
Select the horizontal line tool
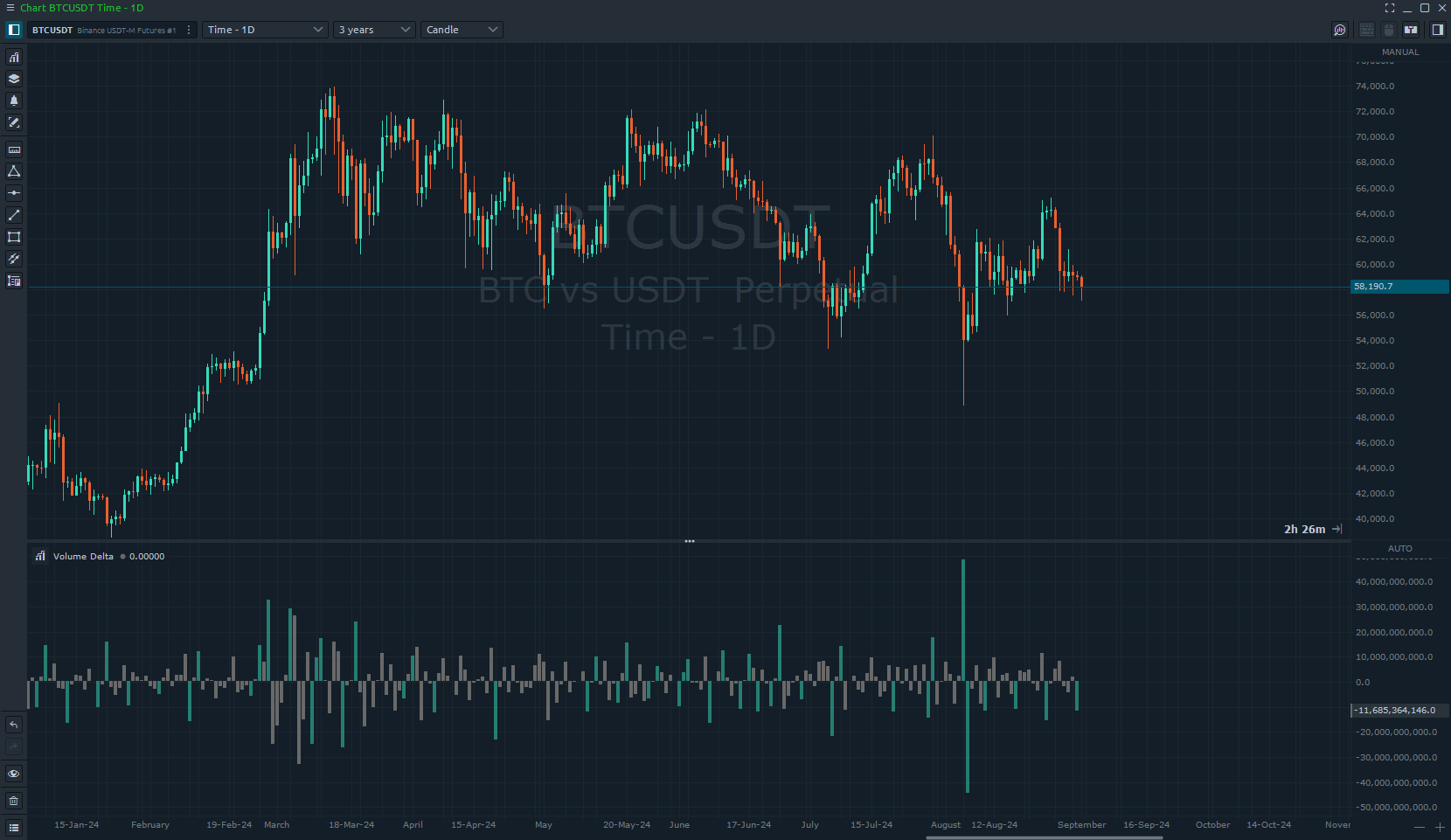point(14,193)
